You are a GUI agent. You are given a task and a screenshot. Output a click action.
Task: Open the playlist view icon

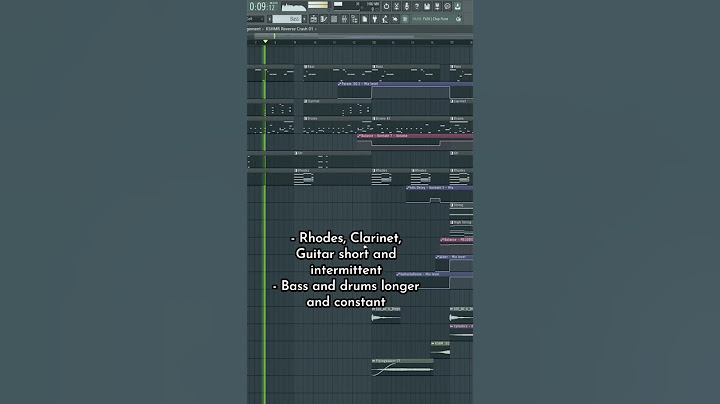pos(314,19)
